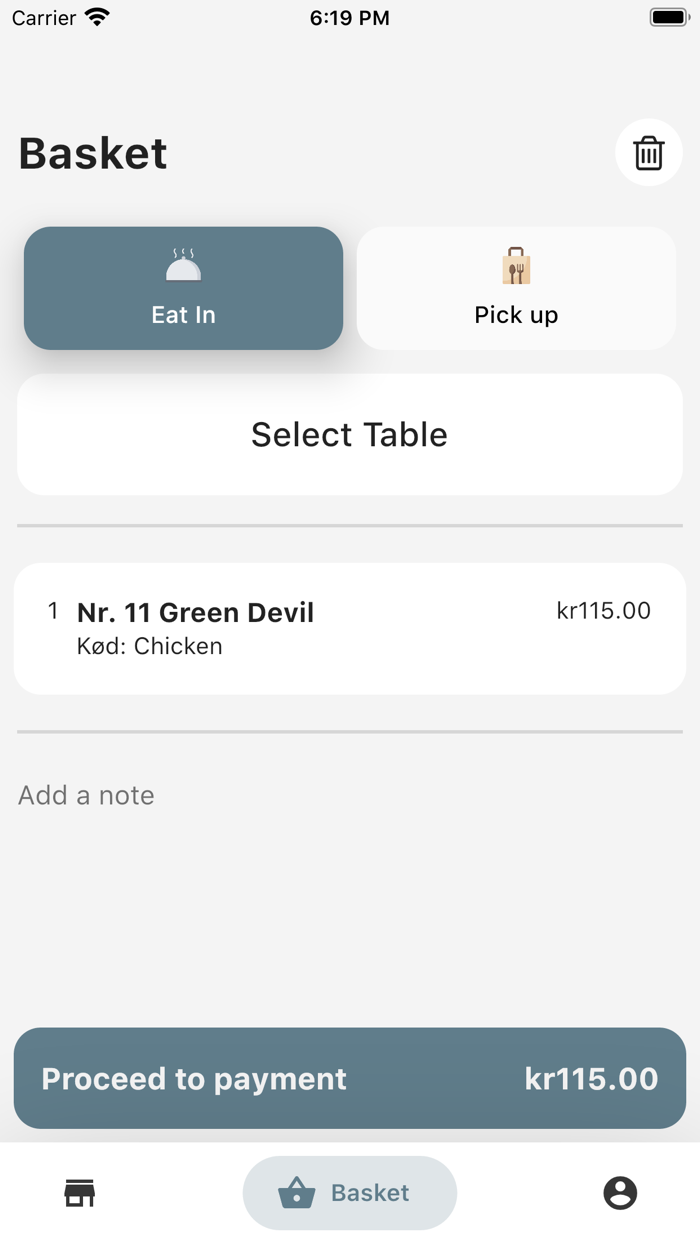The width and height of the screenshot is (700, 1244).
Task: Click the Basket page heading
Action: tap(93, 154)
